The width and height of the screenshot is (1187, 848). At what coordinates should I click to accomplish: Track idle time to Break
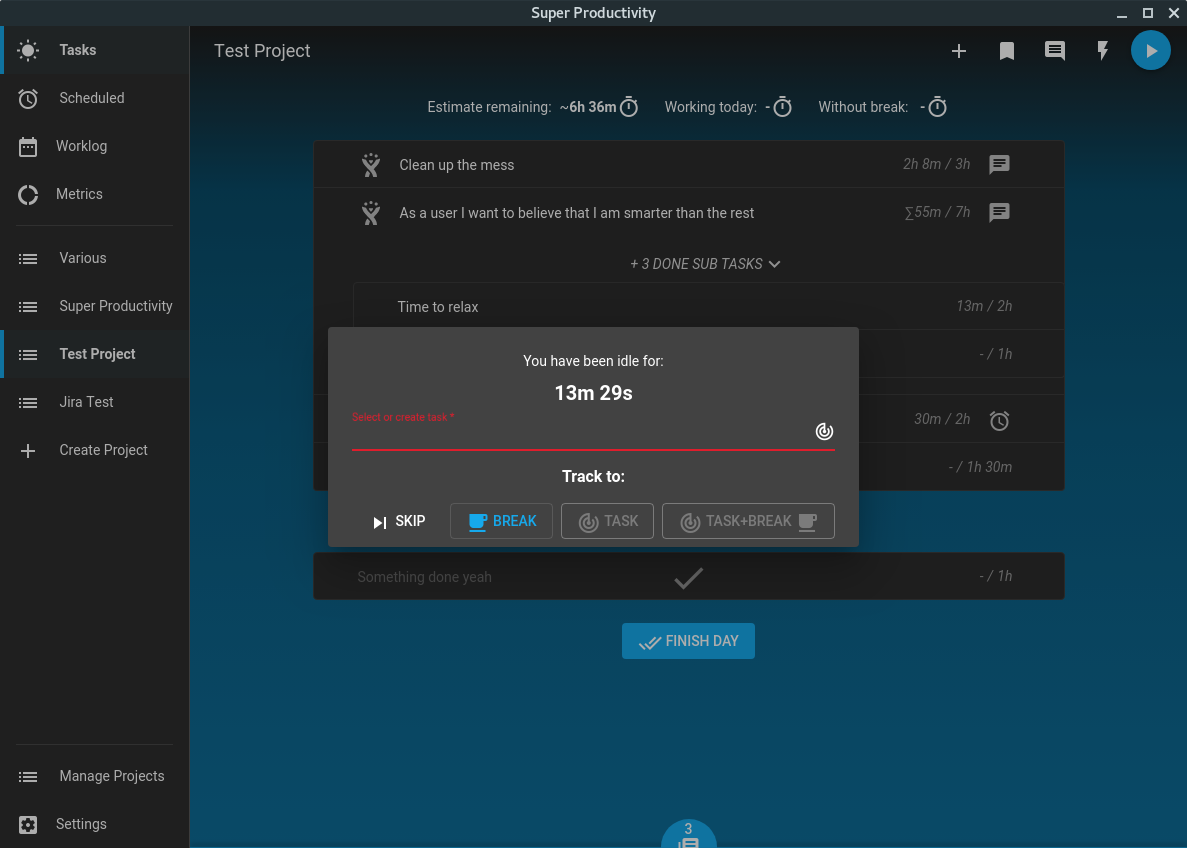(501, 522)
